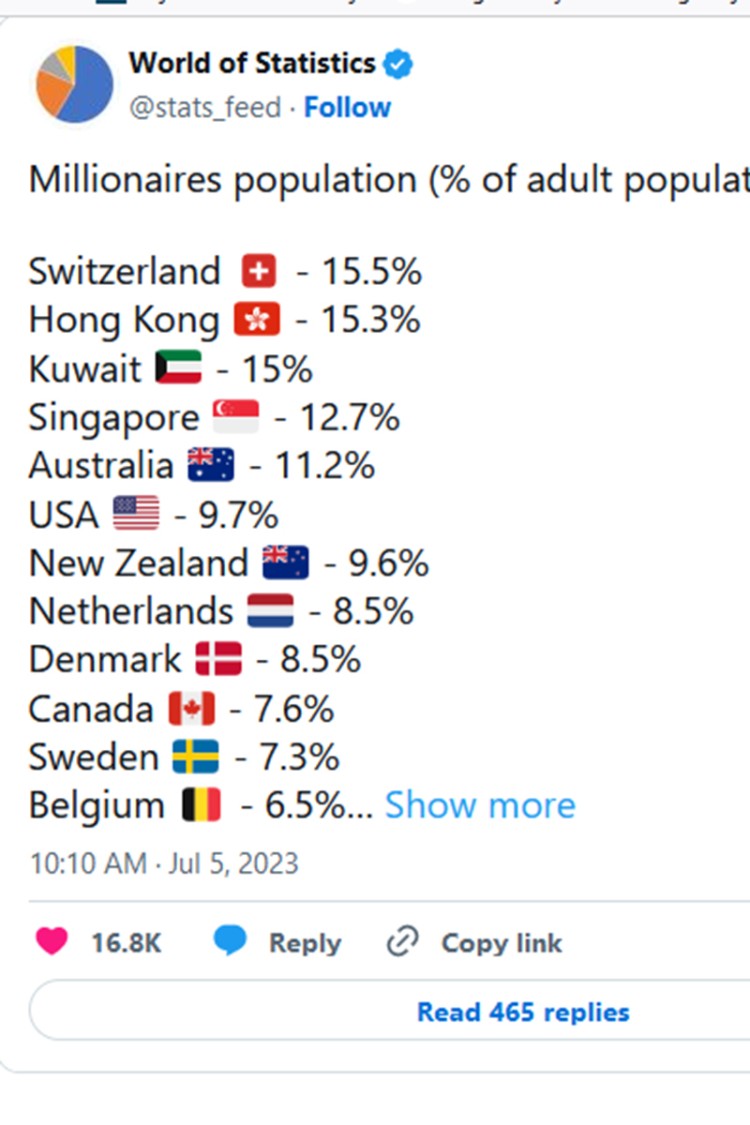Click the World of Statistics account name
This screenshot has height=1125, width=750.
(252, 64)
